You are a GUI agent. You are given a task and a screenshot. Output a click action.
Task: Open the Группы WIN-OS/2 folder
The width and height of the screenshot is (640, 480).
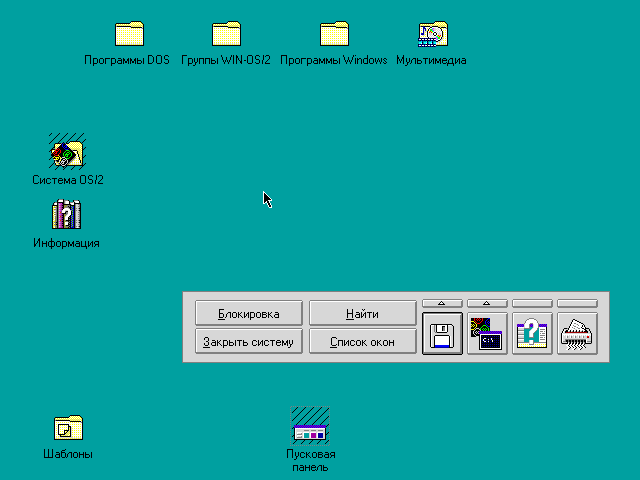tap(226, 35)
